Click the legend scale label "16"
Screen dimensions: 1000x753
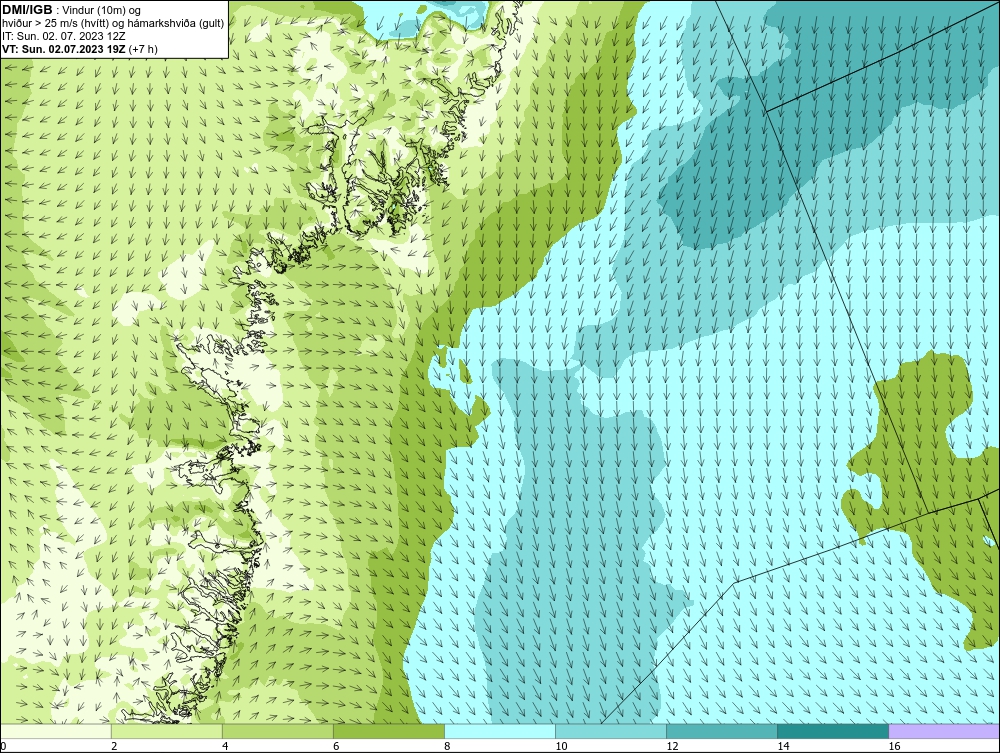(x=894, y=746)
